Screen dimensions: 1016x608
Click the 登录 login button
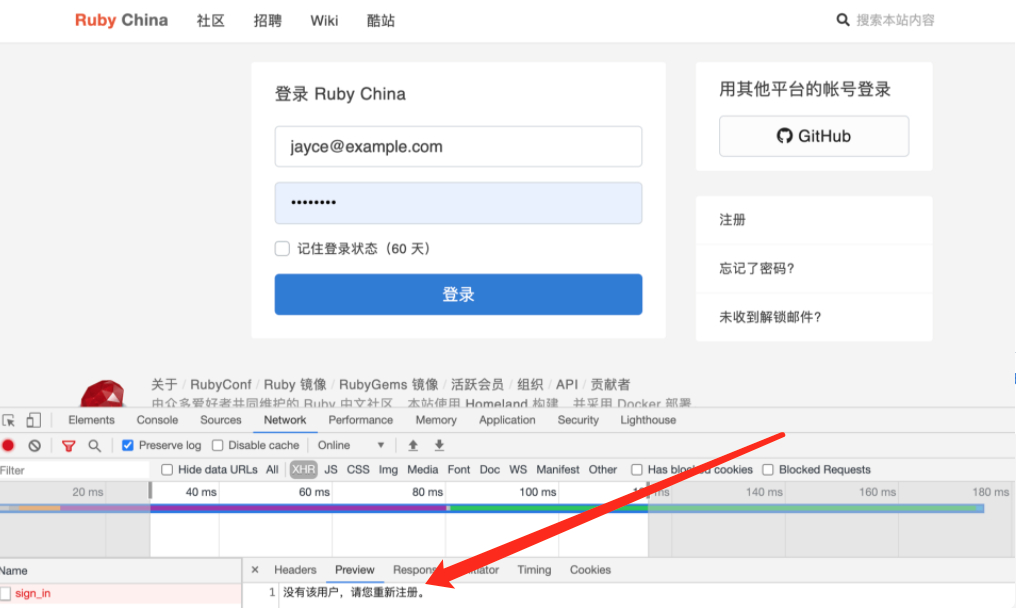tap(458, 294)
